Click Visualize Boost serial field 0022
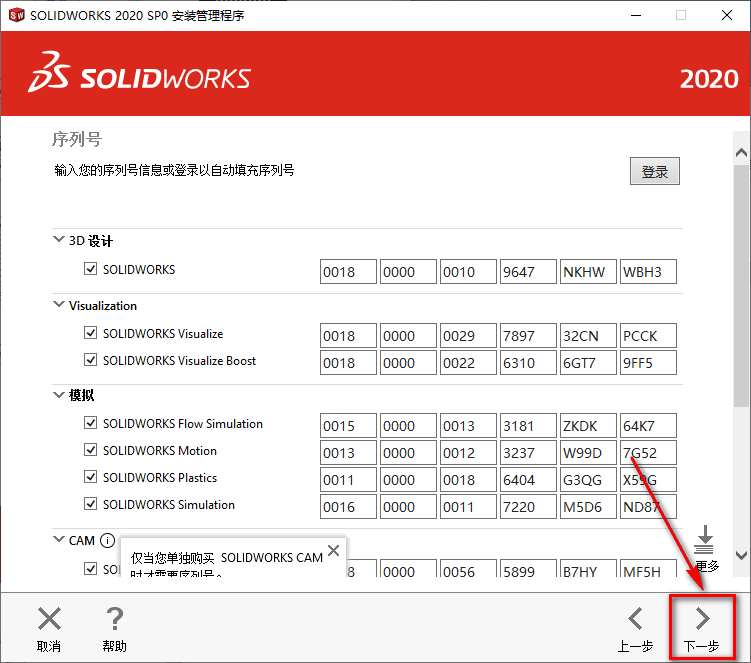The width and height of the screenshot is (751, 663). (x=468, y=363)
